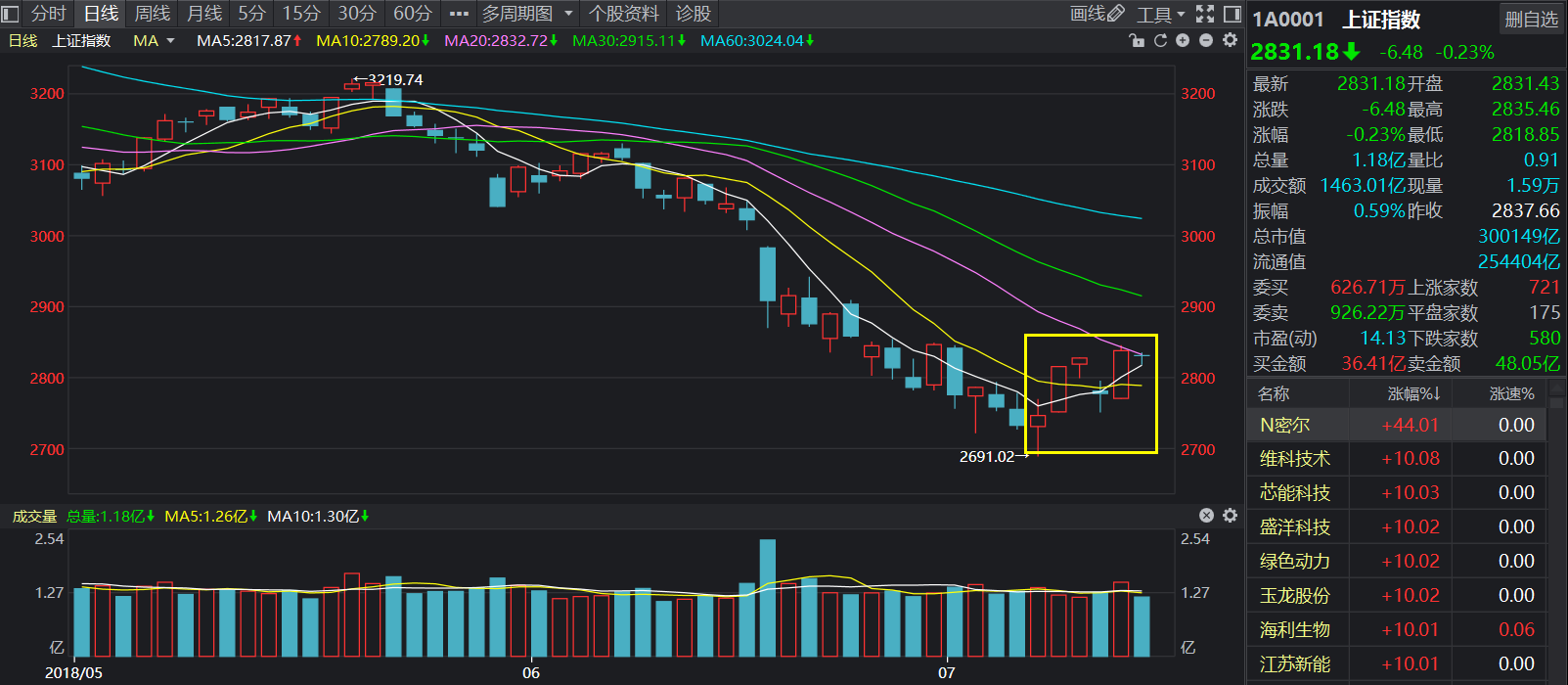Zoom in chart with plus icon
The height and width of the screenshot is (685, 1568).
pos(1183,40)
